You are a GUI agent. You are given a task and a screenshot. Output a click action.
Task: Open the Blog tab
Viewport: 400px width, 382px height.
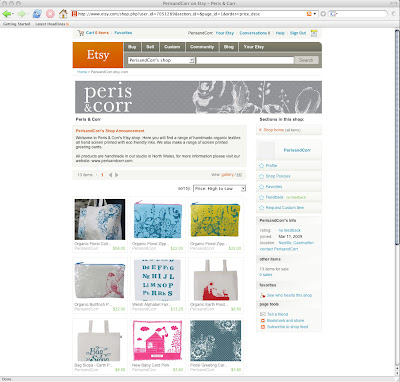click(229, 47)
